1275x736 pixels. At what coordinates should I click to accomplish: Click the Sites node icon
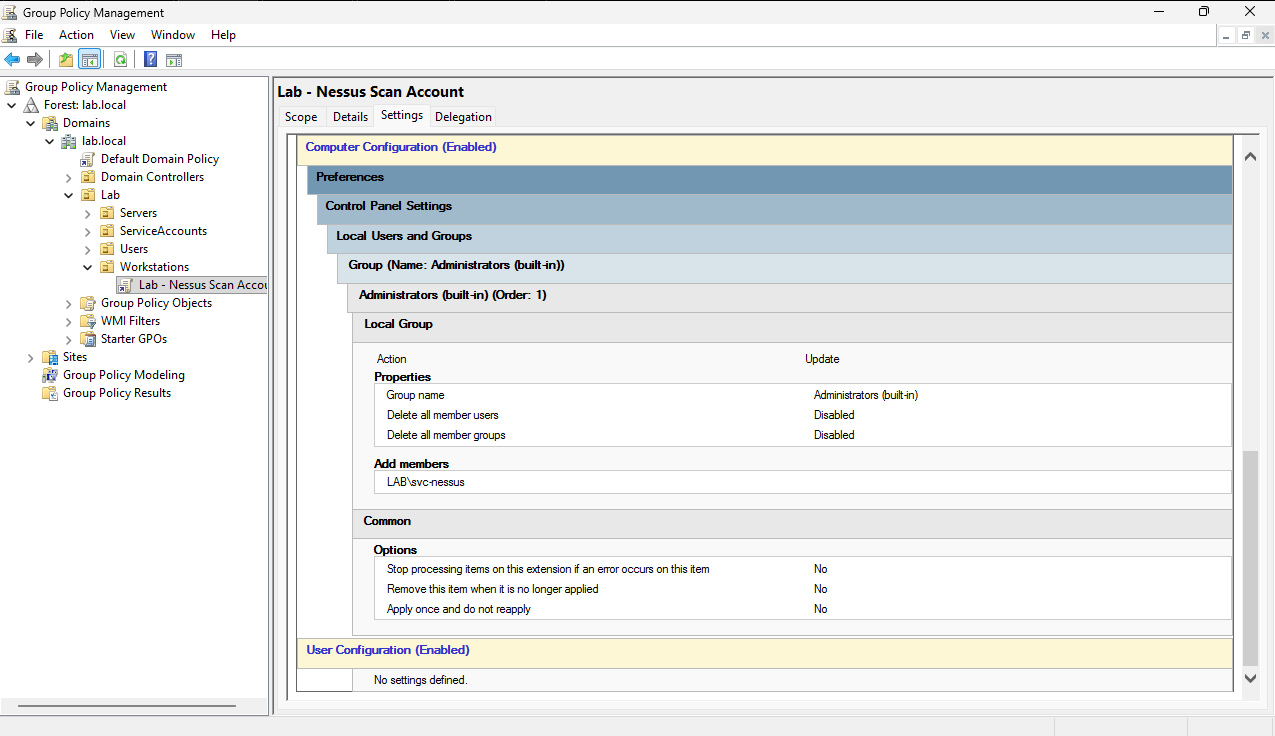pos(50,357)
